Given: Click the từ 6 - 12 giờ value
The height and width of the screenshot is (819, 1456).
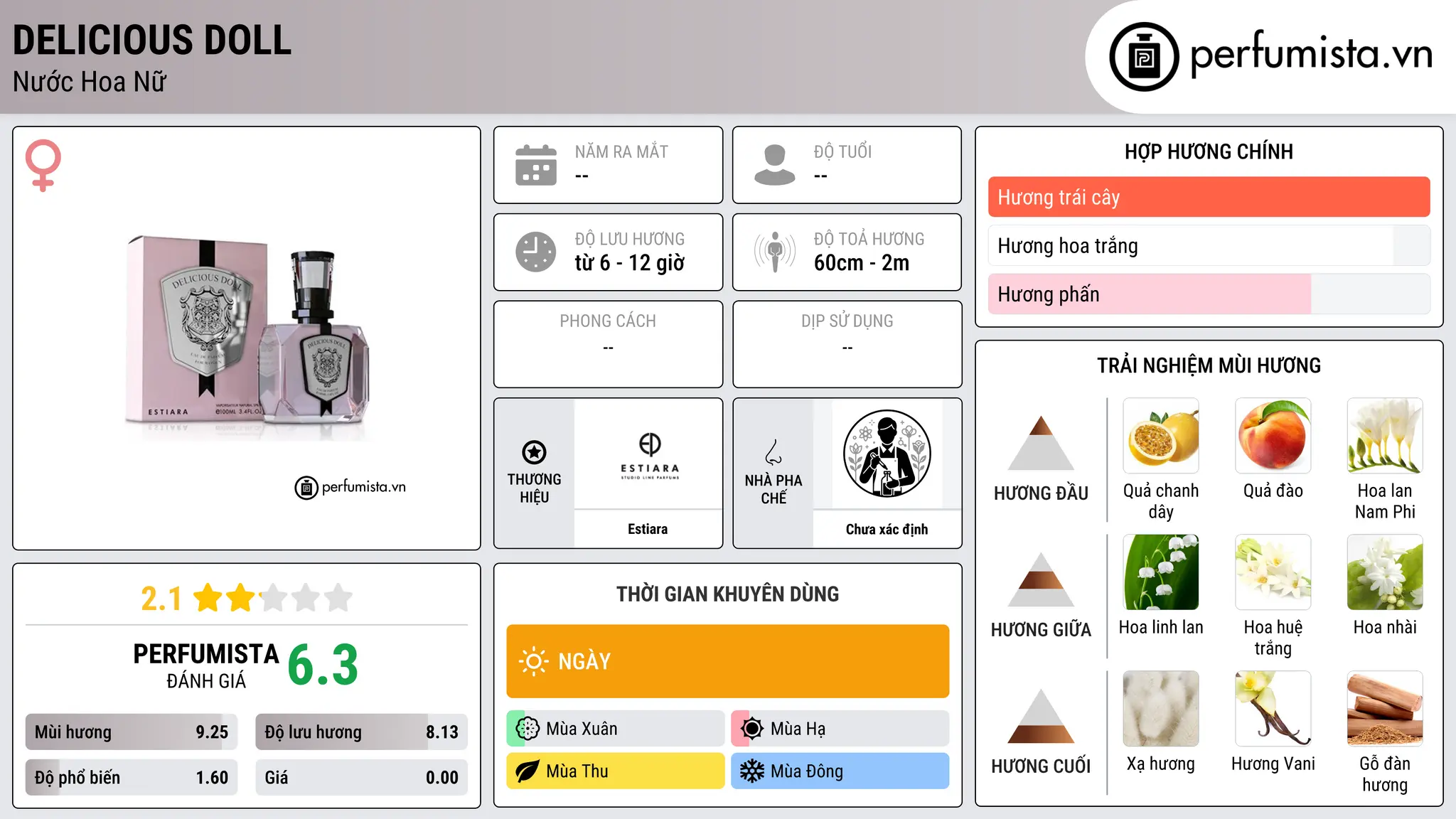Looking at the screenshot, I should click(x=630, y=263).
